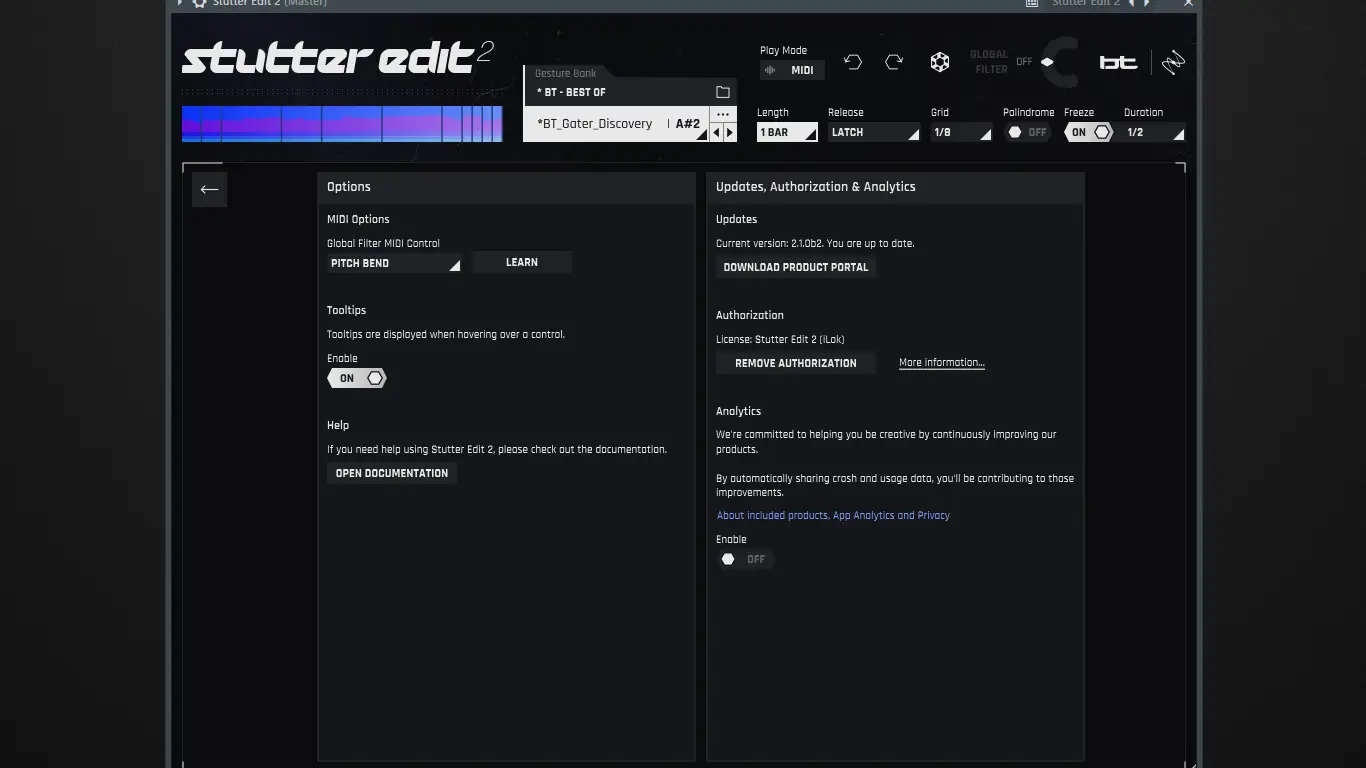Click the * BT - BEST OF bank name

[x=571, y=92]
